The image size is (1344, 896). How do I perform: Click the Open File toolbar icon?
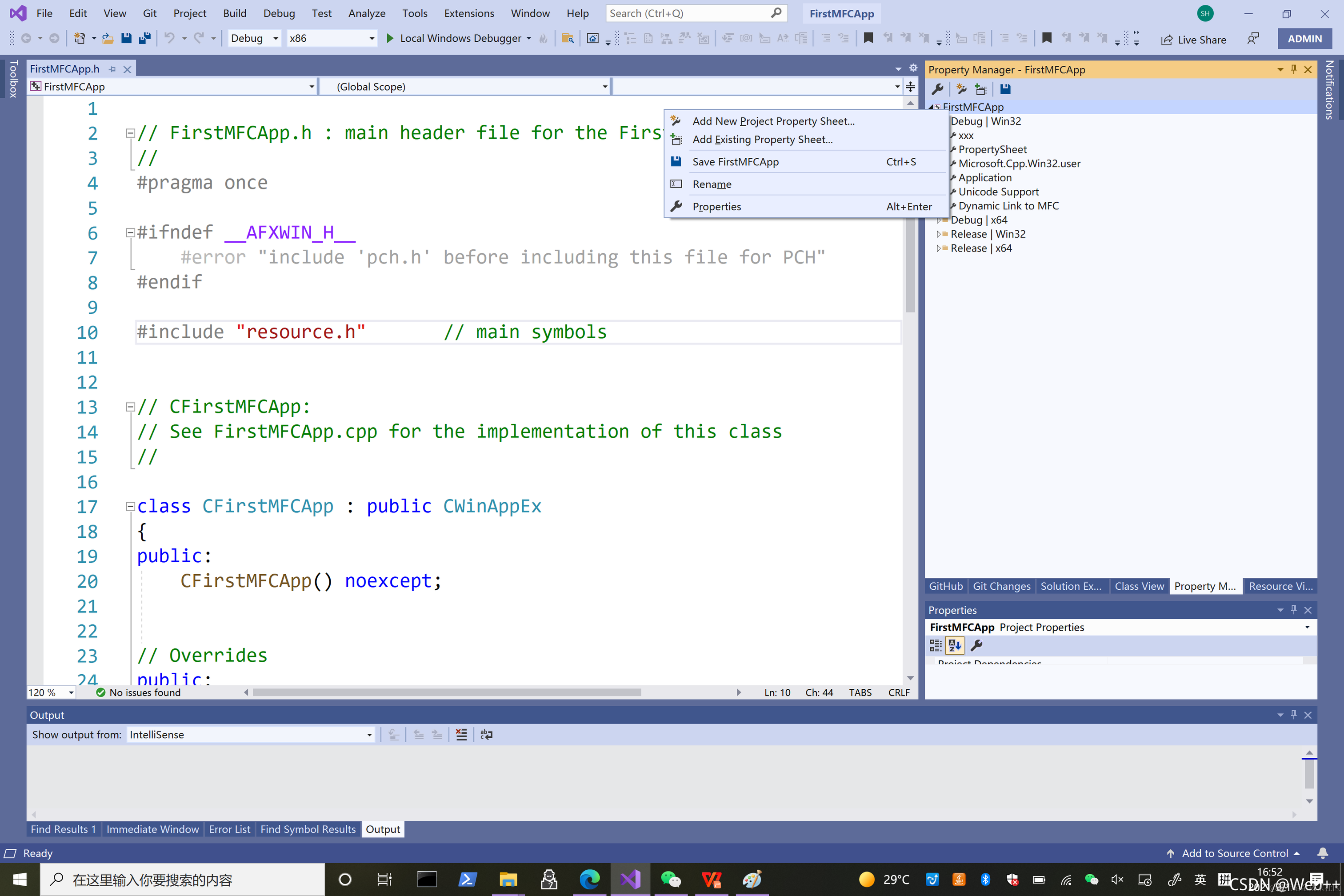pos(108,38)
